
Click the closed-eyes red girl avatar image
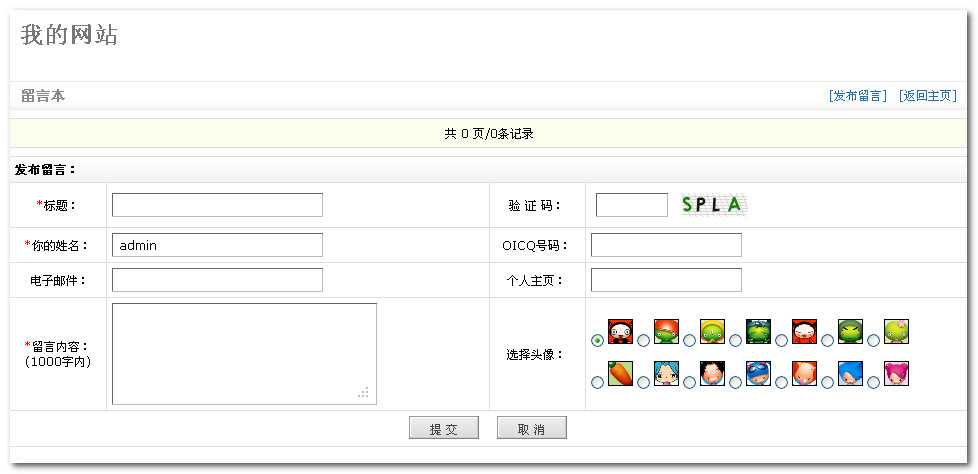tap(805, 332)
